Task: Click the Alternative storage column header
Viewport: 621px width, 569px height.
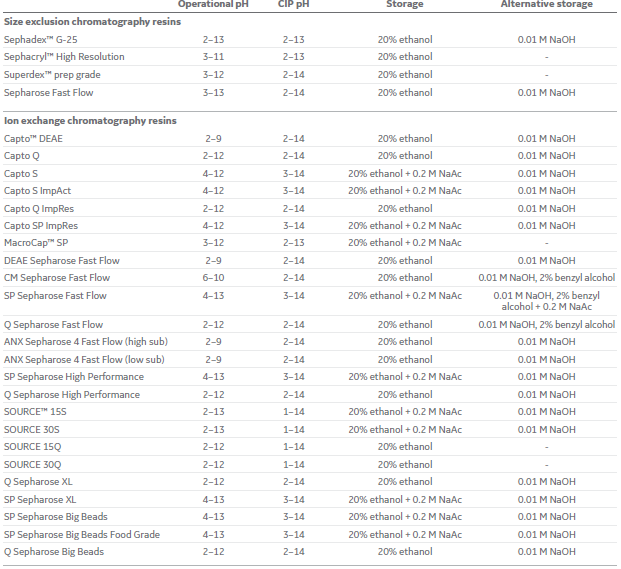Action: [x=547, y=4]
